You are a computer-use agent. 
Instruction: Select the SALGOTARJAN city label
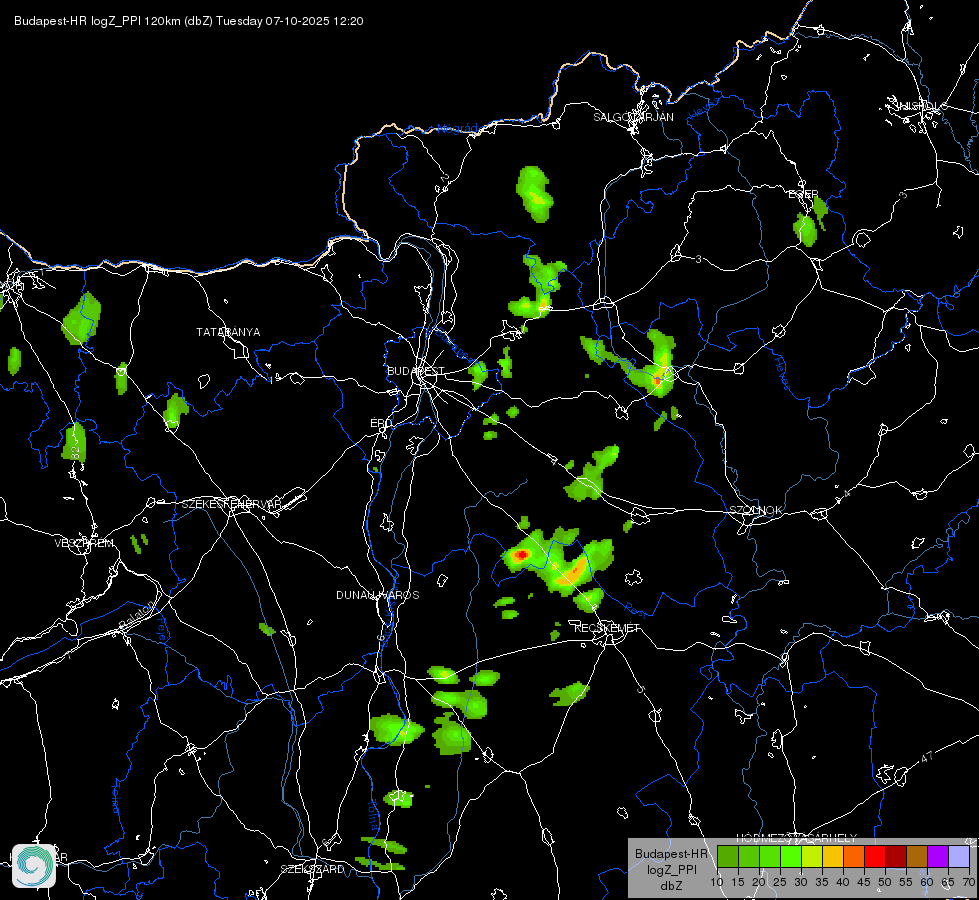(x=633, y=117)
